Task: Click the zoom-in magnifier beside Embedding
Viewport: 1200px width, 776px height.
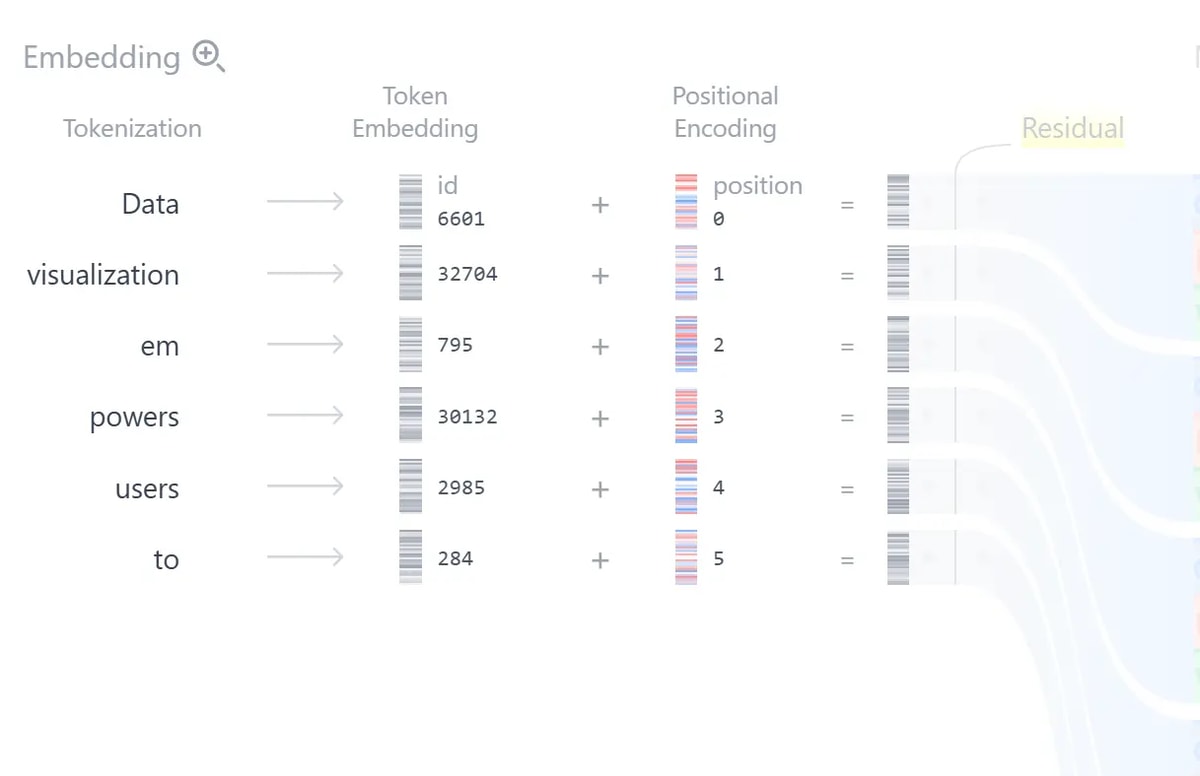Action: [209, 57]
